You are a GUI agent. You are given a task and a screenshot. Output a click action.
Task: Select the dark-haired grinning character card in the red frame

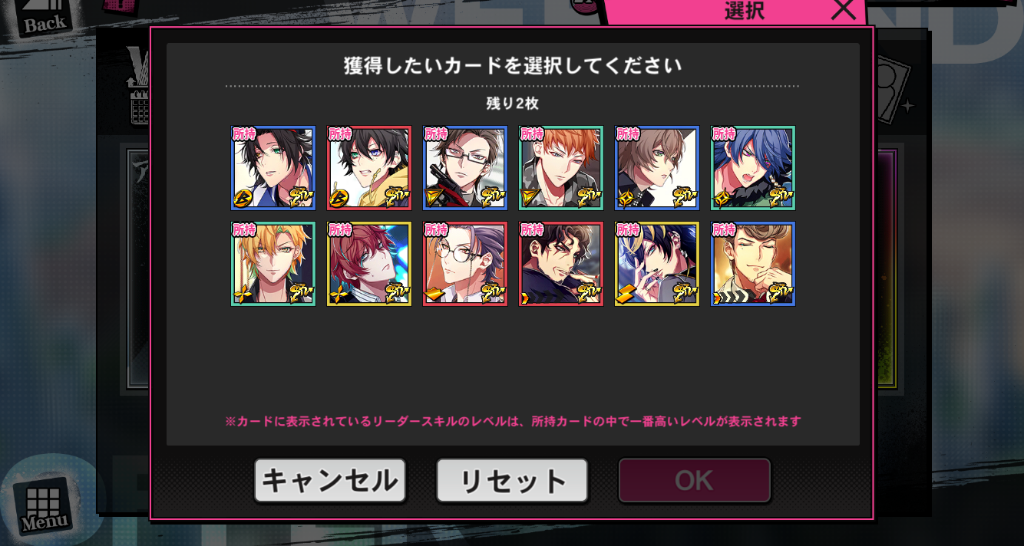click(x=561, y=264)
